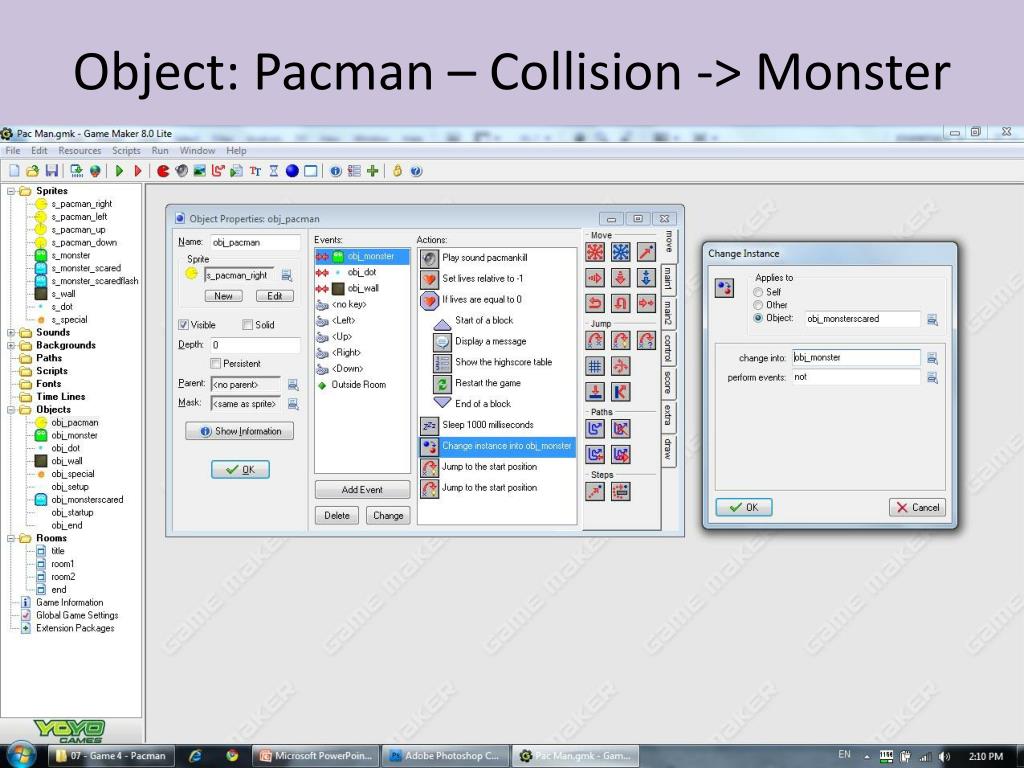Click the Delete event button
Image resolution: width=1024 pixels, height=768 pixels.
[x=337, y=515]
